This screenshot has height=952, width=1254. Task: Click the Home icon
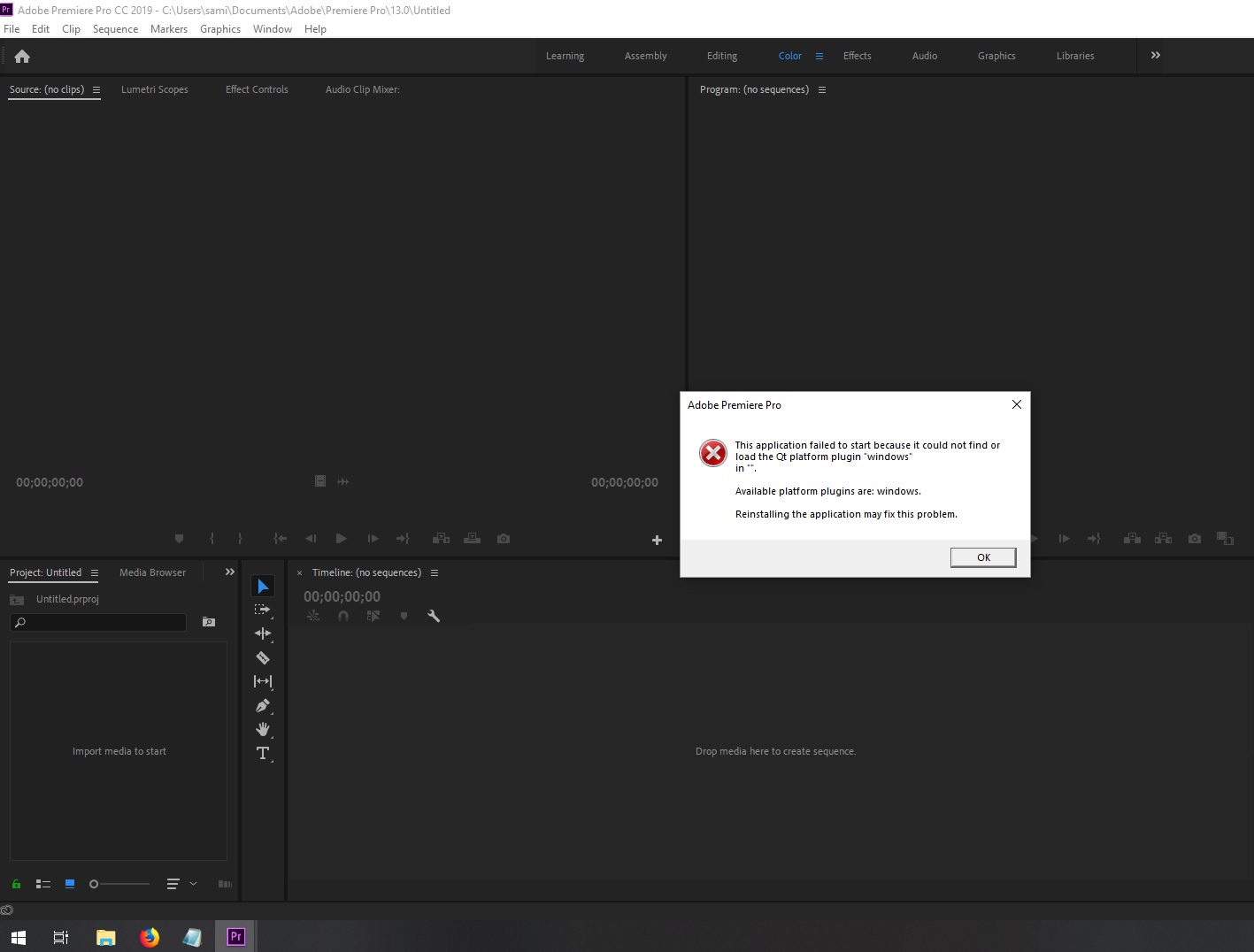click(x=22, y=56)
